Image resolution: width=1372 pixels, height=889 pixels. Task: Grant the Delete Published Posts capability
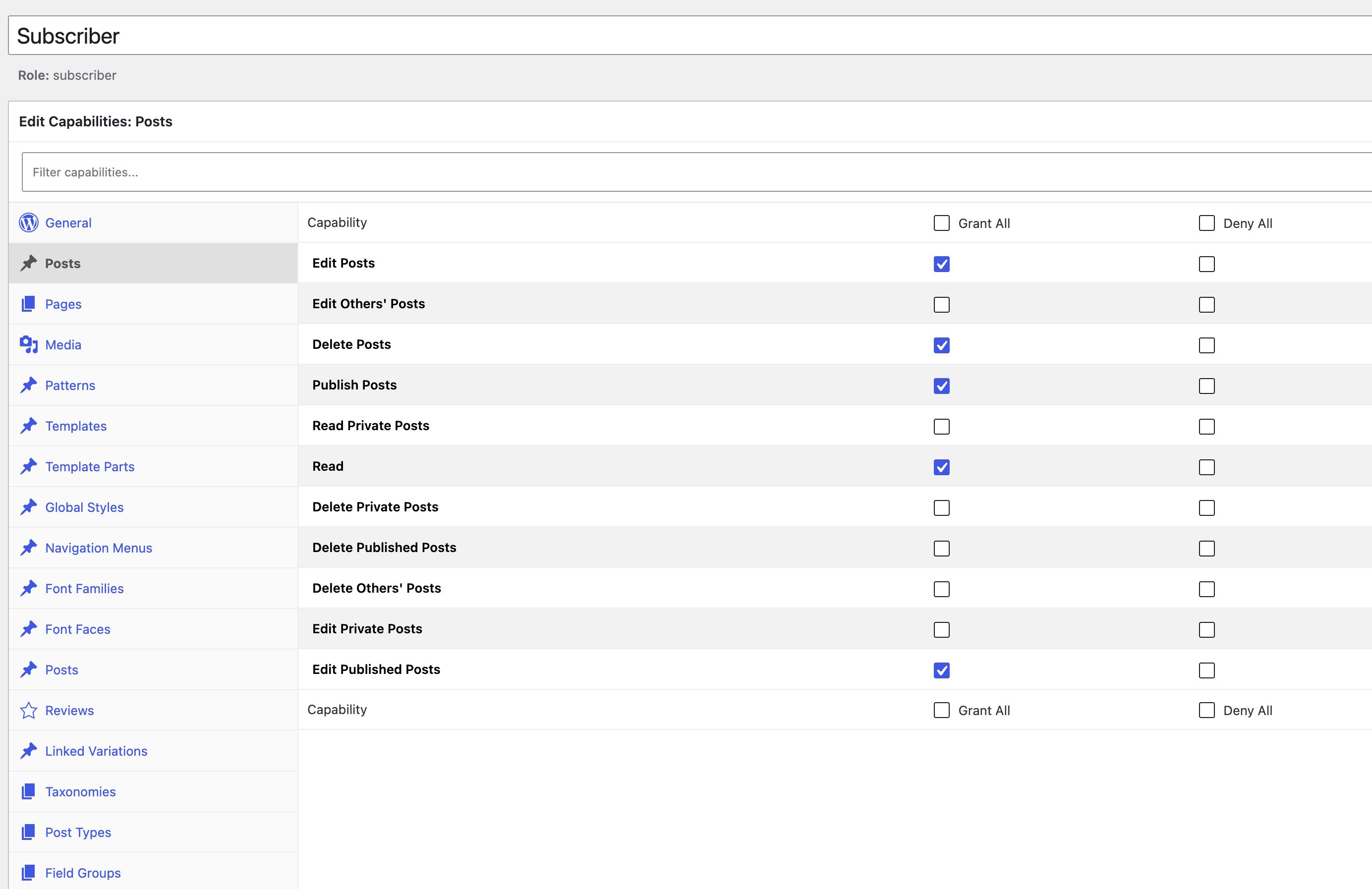tap(941, 548)
